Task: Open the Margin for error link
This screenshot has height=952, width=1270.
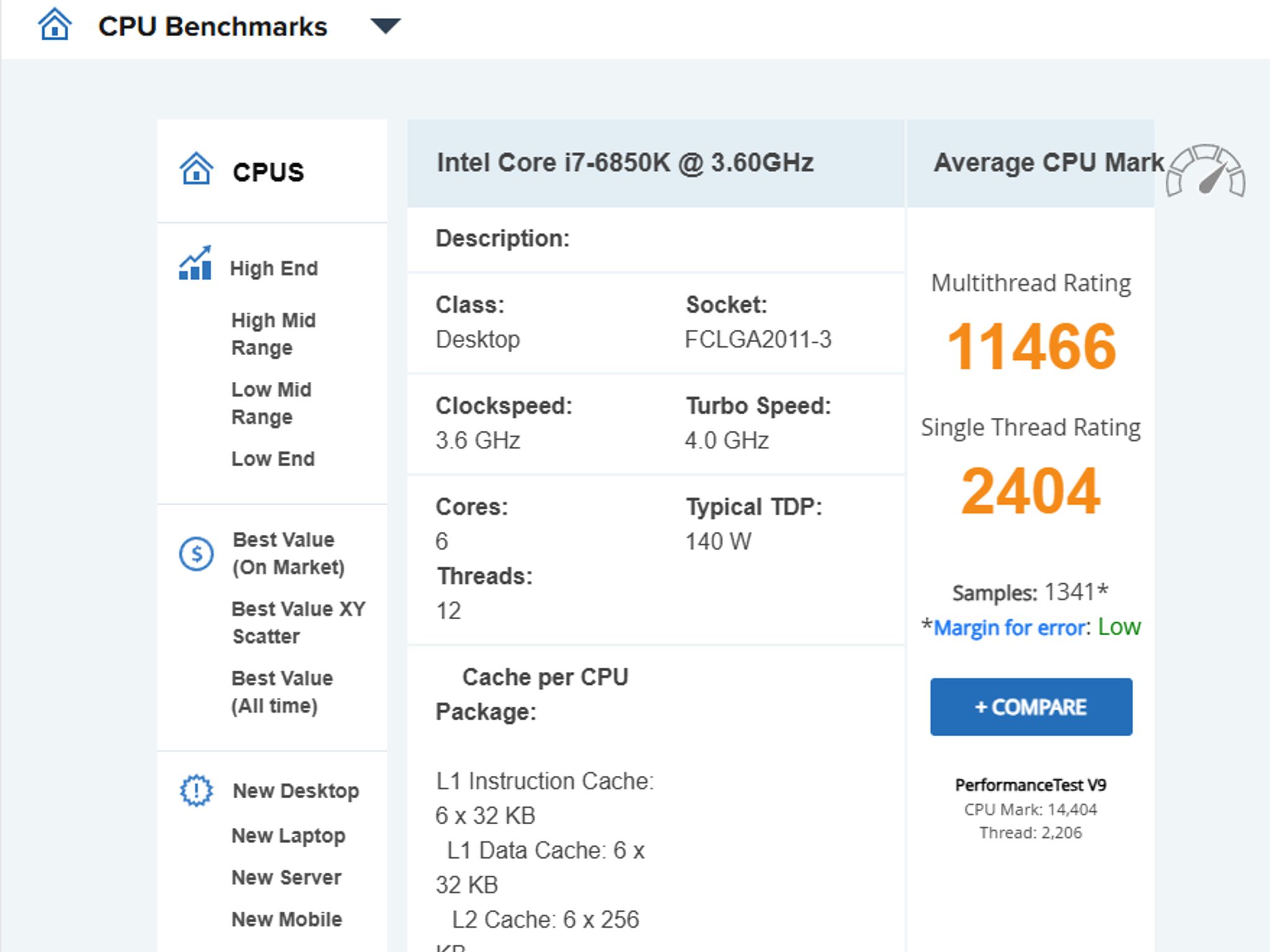Action: point(1010,628)
